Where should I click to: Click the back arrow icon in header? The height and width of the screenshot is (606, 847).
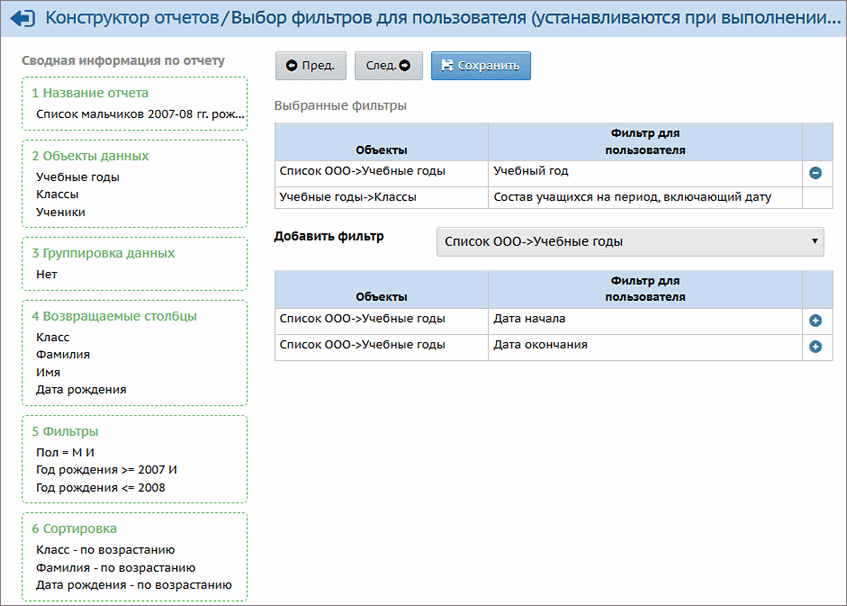coord(22,19)
